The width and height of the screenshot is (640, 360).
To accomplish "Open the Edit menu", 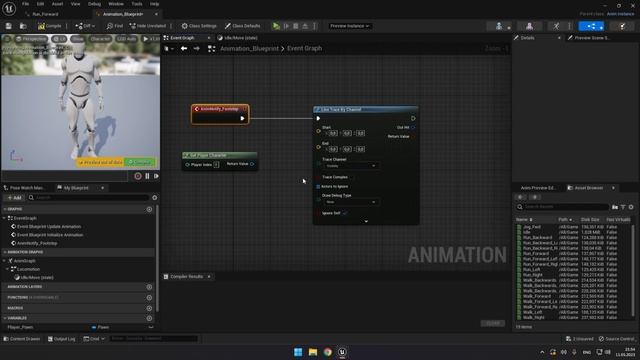I will tap(40, 4).
